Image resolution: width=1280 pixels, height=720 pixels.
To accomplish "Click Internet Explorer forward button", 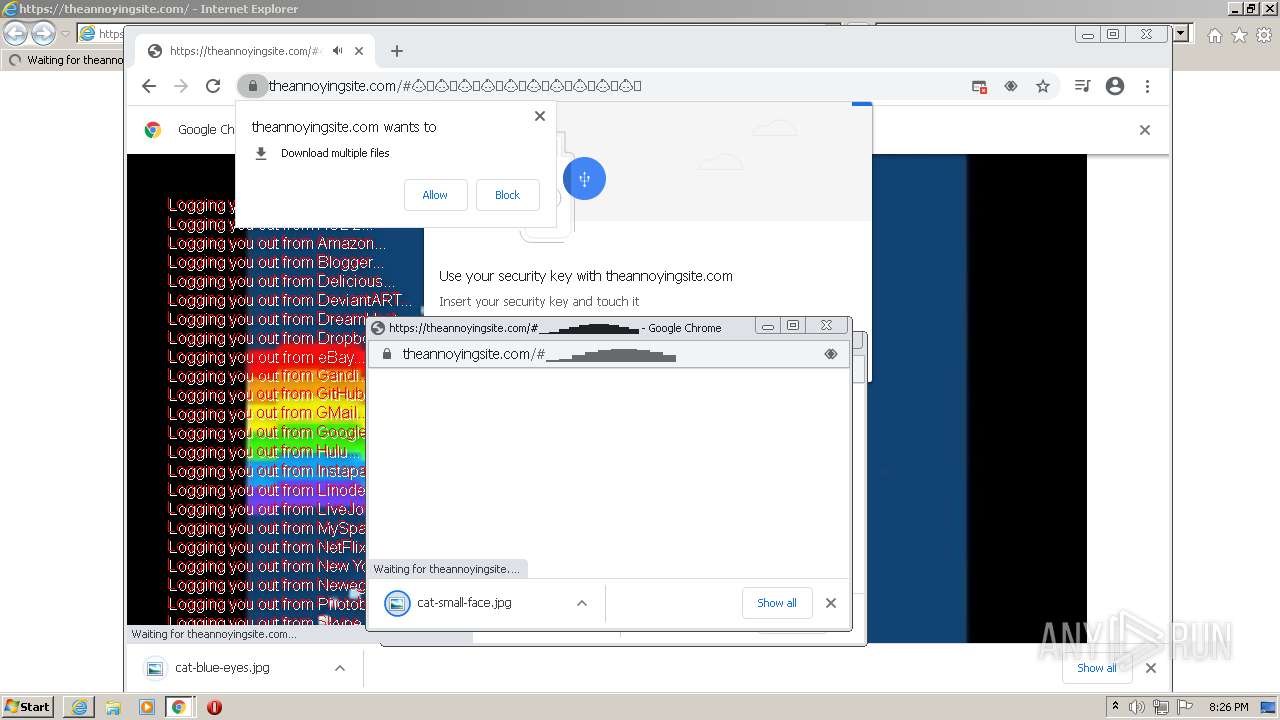I will pos(43,33).
